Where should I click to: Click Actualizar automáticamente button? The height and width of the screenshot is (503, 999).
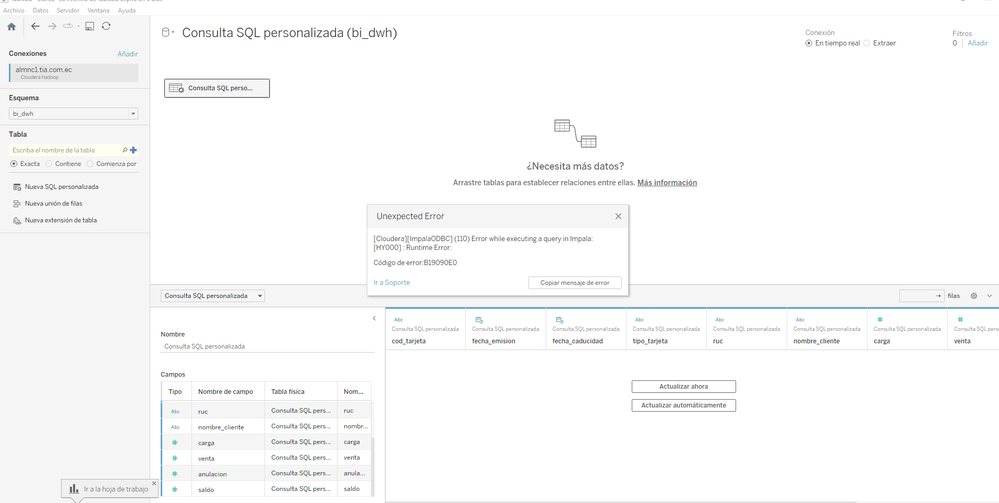pos(684,405)
